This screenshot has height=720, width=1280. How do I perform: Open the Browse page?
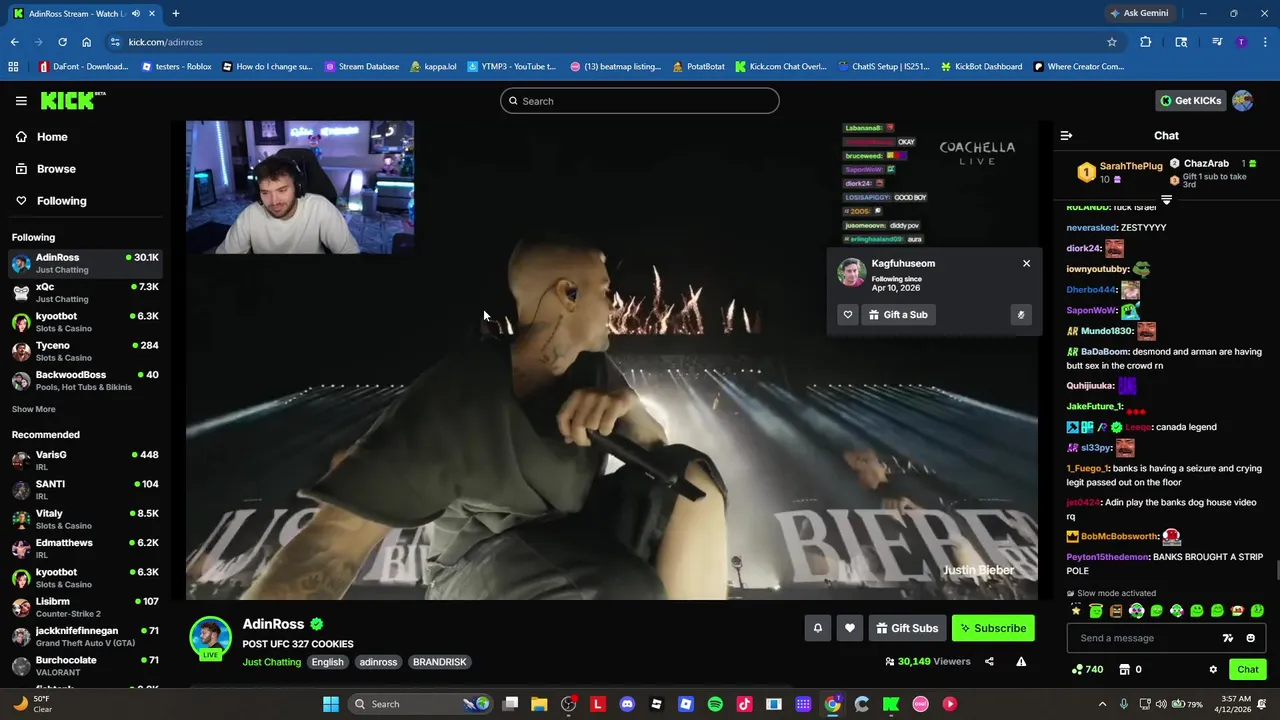(x=56, y=169)
